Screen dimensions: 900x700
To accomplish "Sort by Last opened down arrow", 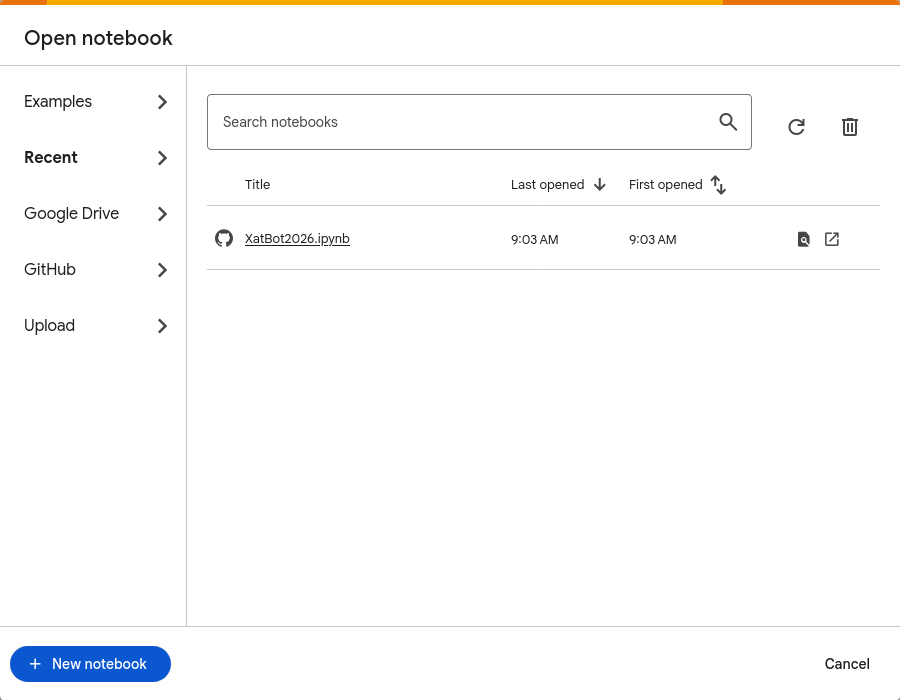I will [x=600, y=184].
